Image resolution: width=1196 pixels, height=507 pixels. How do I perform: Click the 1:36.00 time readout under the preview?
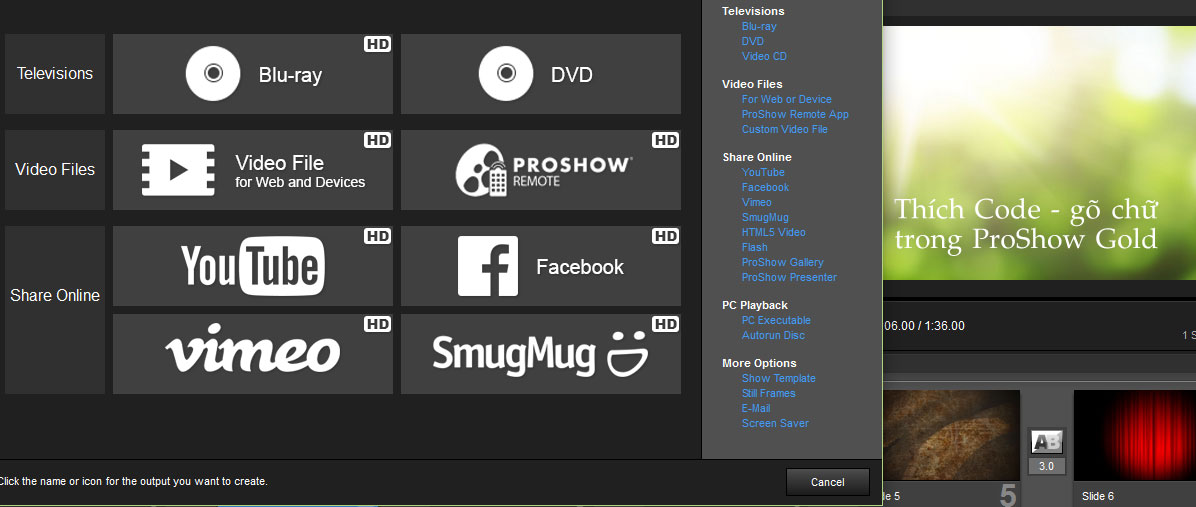(x=924, y=326)
